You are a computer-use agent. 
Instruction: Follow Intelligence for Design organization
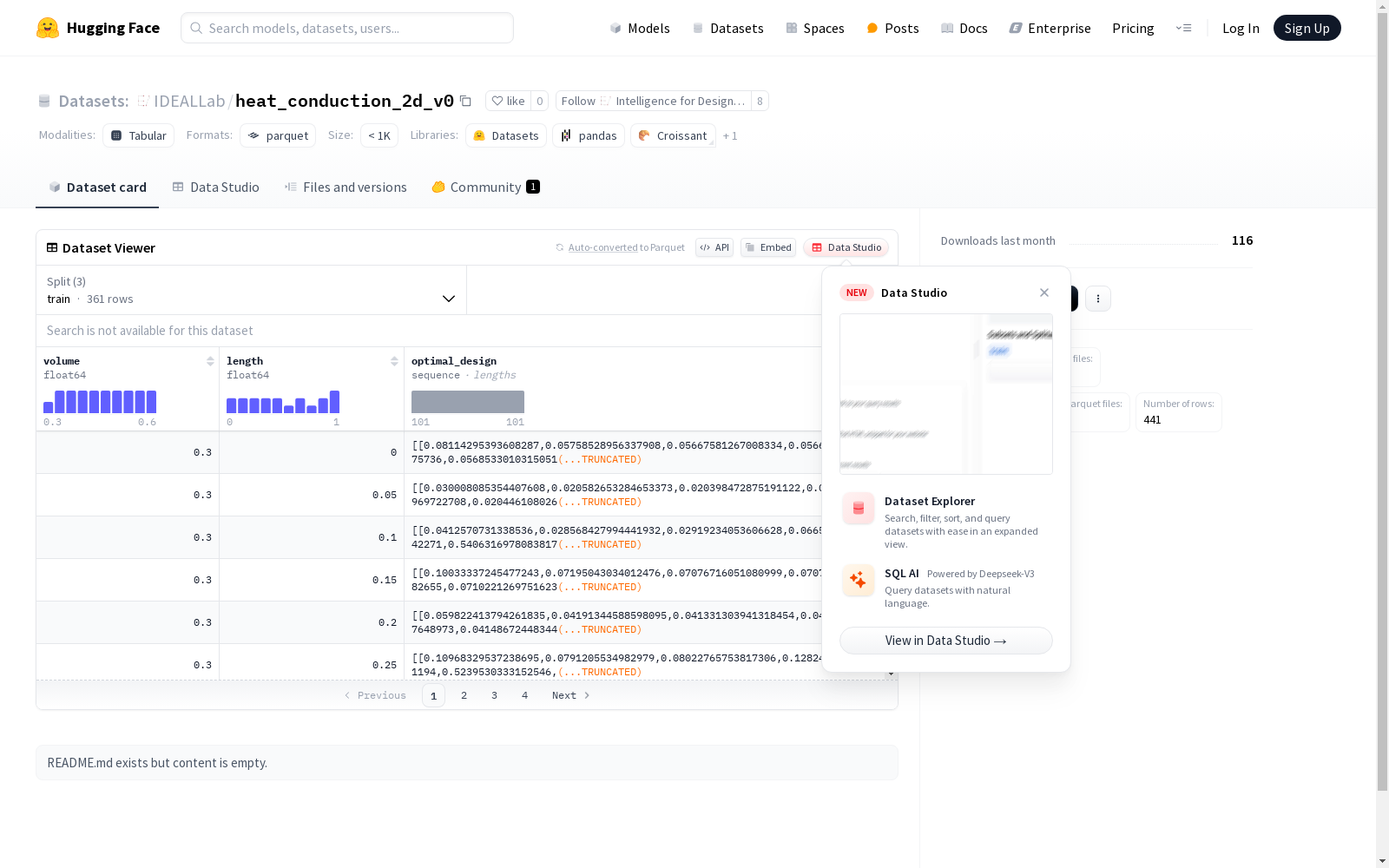tap(654, 101)
